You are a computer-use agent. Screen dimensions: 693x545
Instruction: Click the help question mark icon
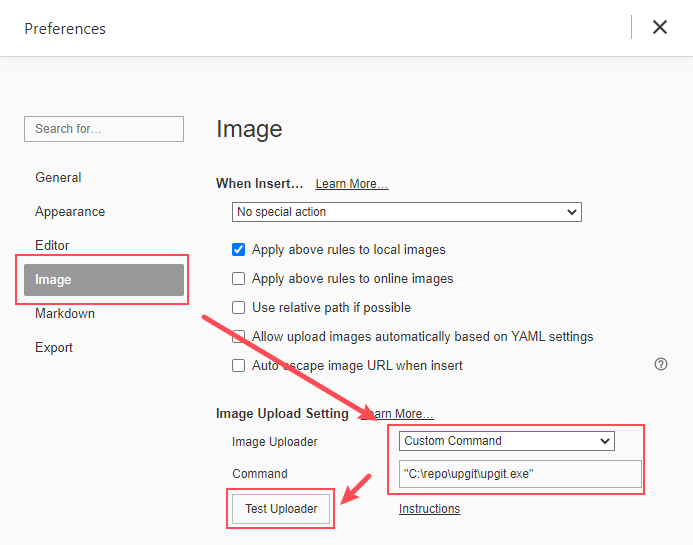pos(660,365)
